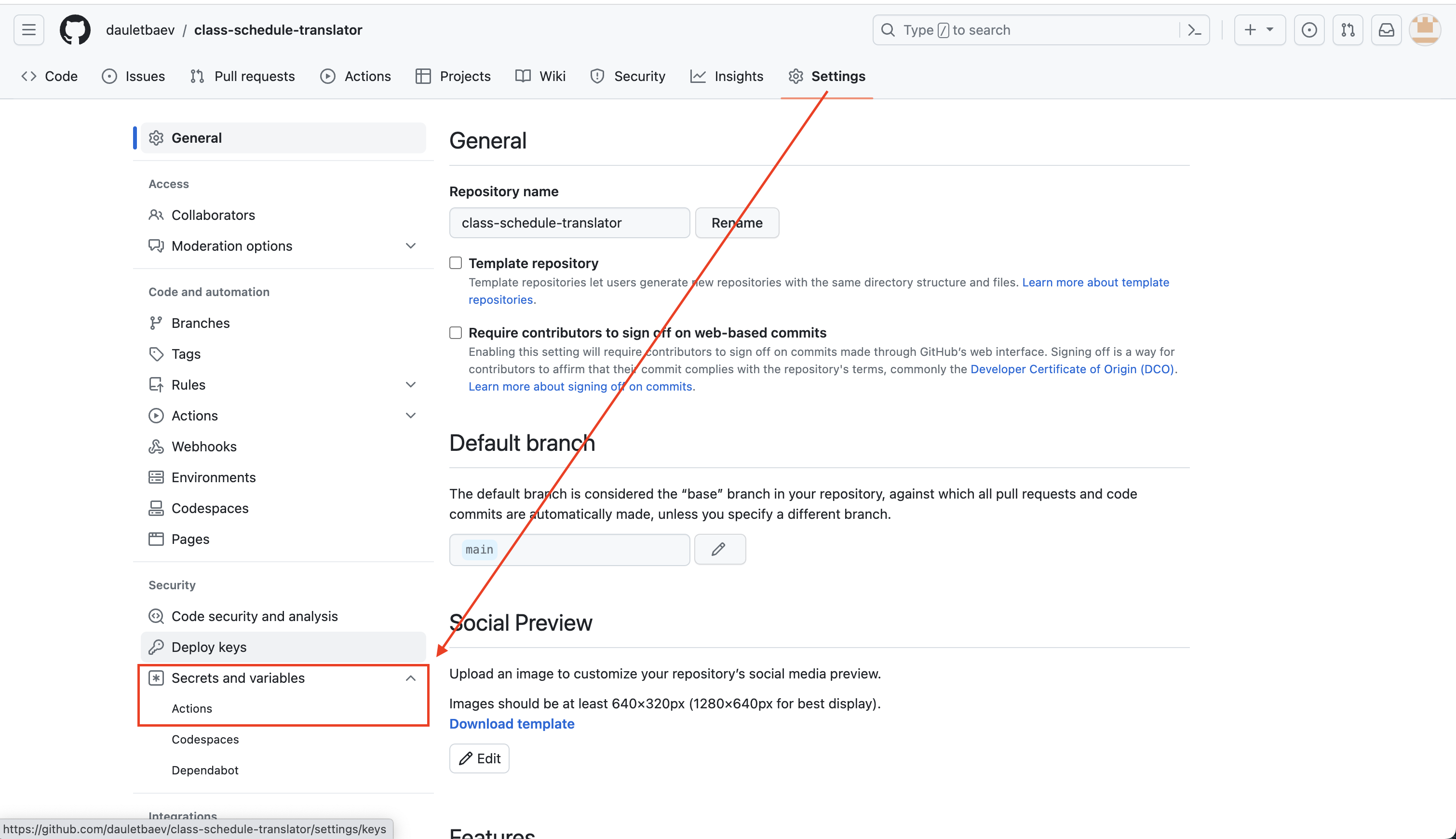Click the GitHub logo icon
1456x839 pixels.
coord(75,30)
